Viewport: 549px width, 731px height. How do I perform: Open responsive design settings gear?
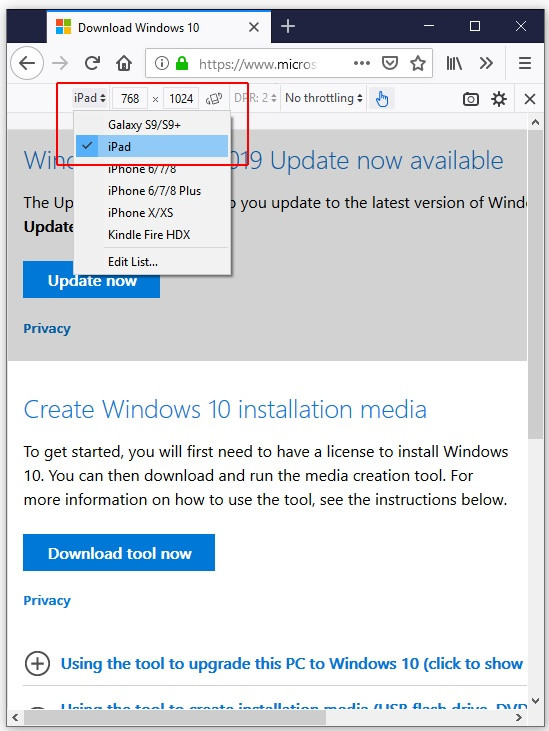click(499, 99)
